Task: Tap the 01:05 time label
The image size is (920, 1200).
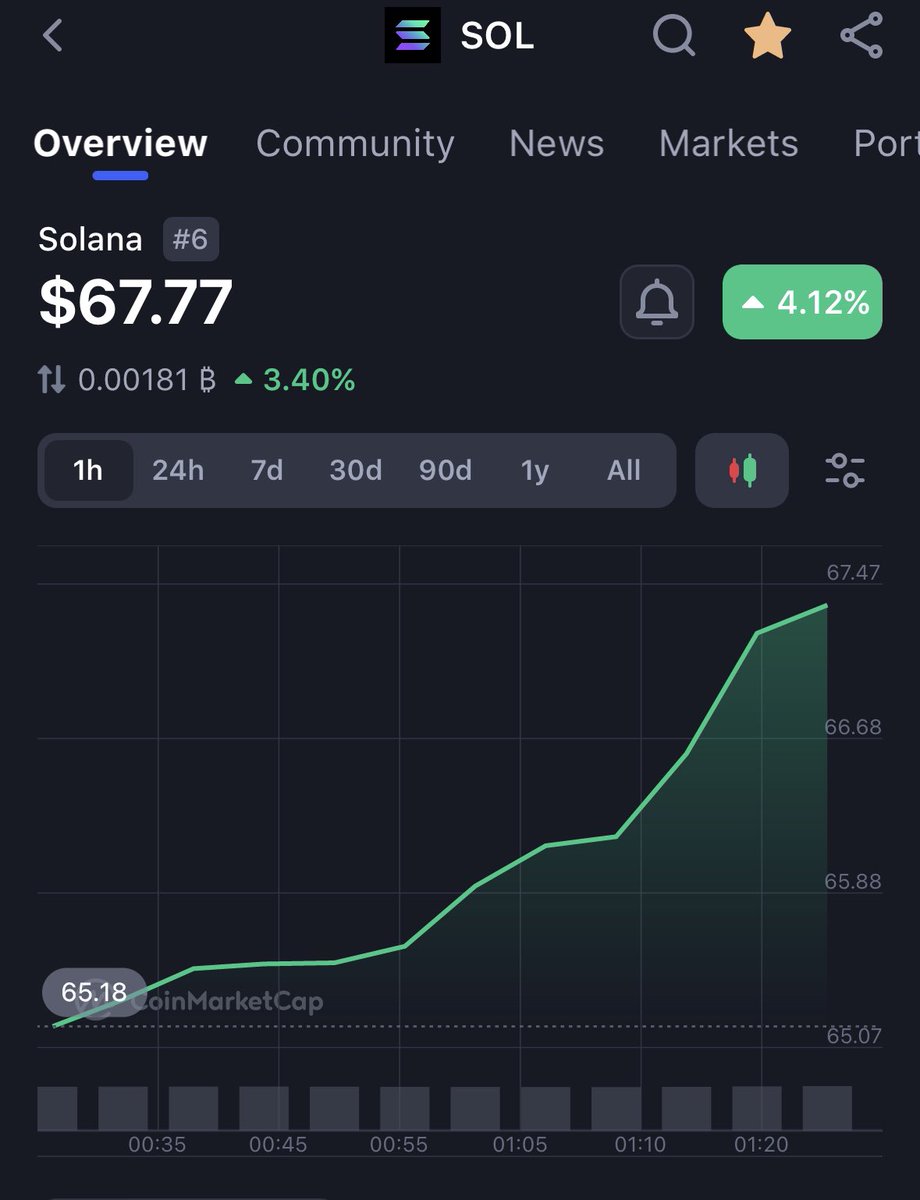Action: (x=519, y=1145)
